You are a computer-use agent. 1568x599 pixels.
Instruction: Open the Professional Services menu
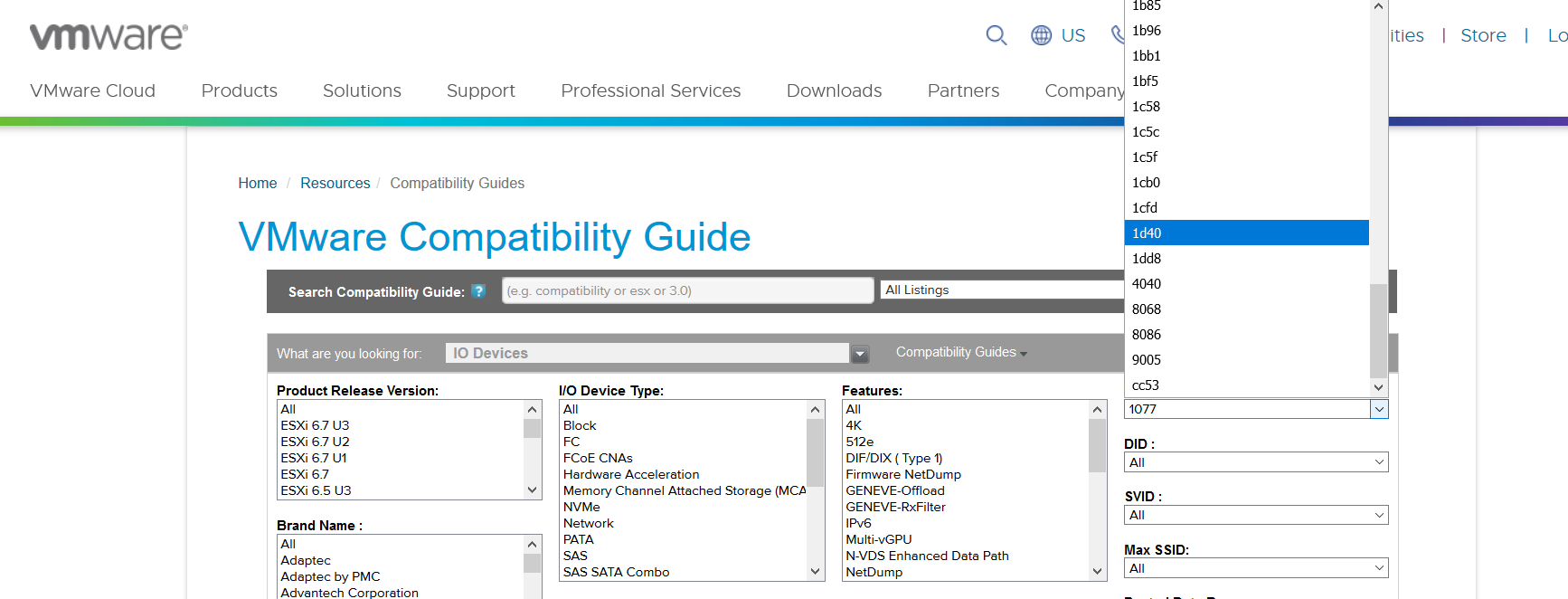[x=651, y=90]
